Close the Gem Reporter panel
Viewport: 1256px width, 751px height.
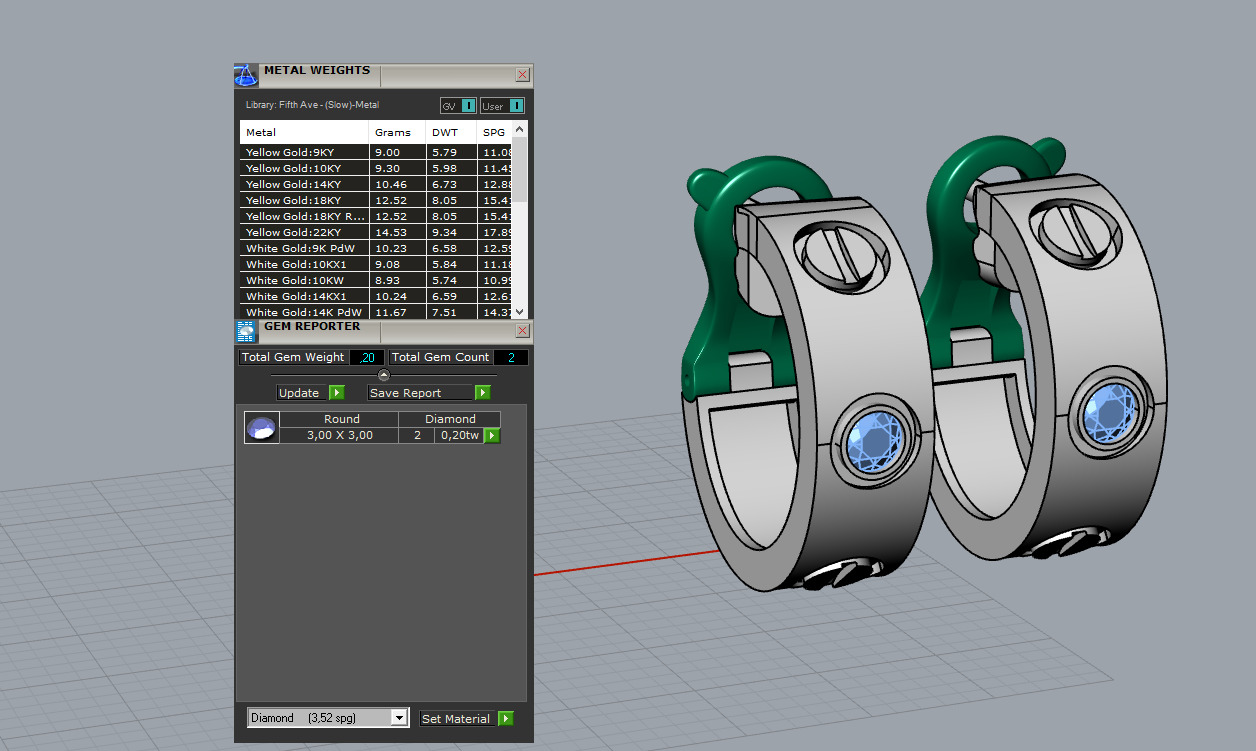(522, 331)
